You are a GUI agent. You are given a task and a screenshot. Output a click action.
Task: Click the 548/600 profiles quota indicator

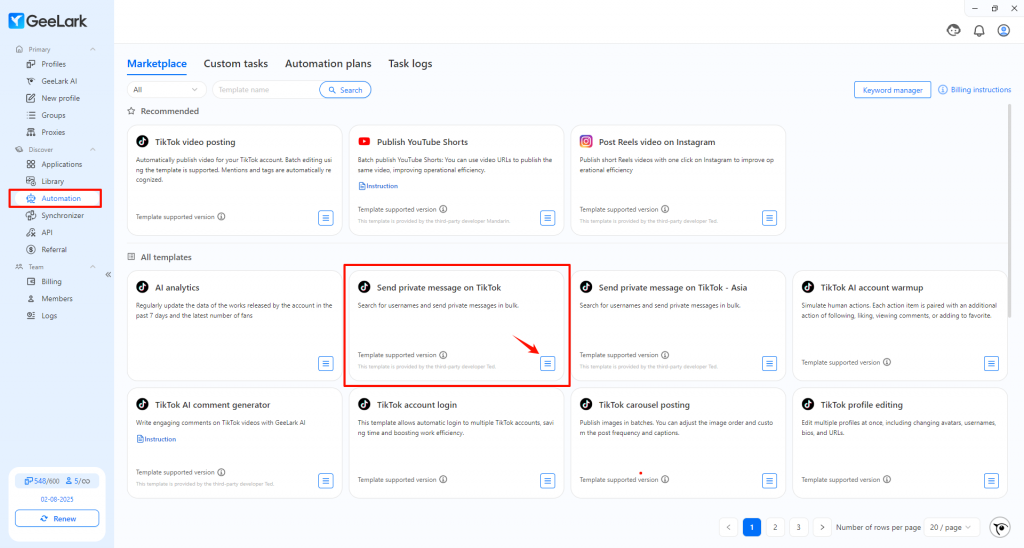pos(42,481)
